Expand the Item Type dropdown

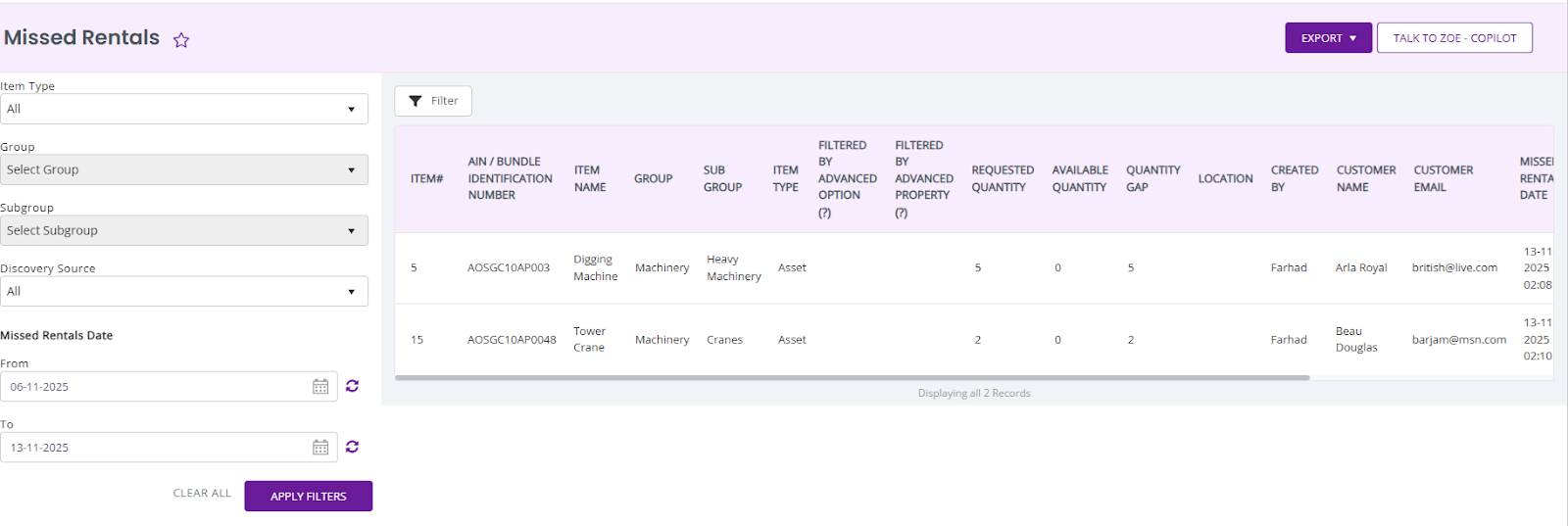184,109
